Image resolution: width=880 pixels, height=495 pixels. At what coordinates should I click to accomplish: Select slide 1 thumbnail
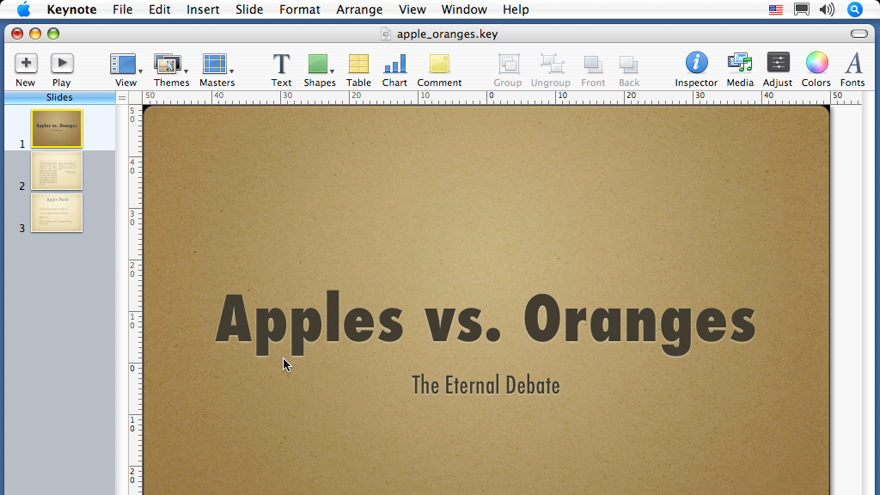57,129
